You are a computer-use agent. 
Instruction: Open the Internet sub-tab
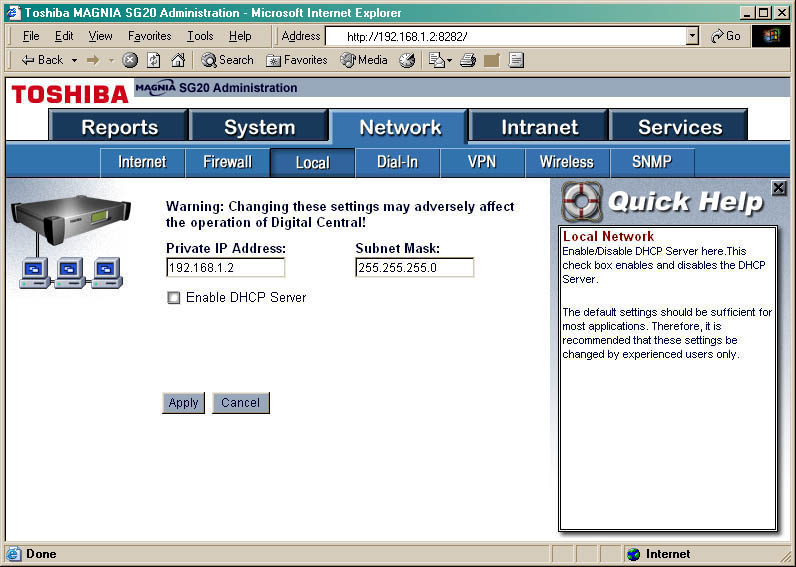point(142,162)
